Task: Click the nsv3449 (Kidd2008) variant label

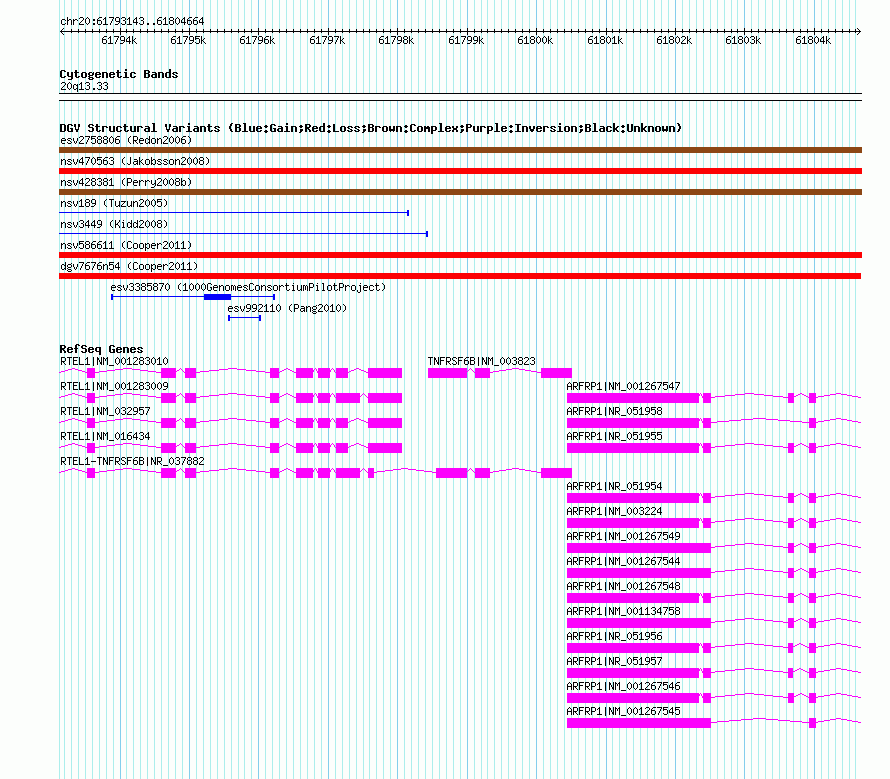Action: (x=114, y=224)
